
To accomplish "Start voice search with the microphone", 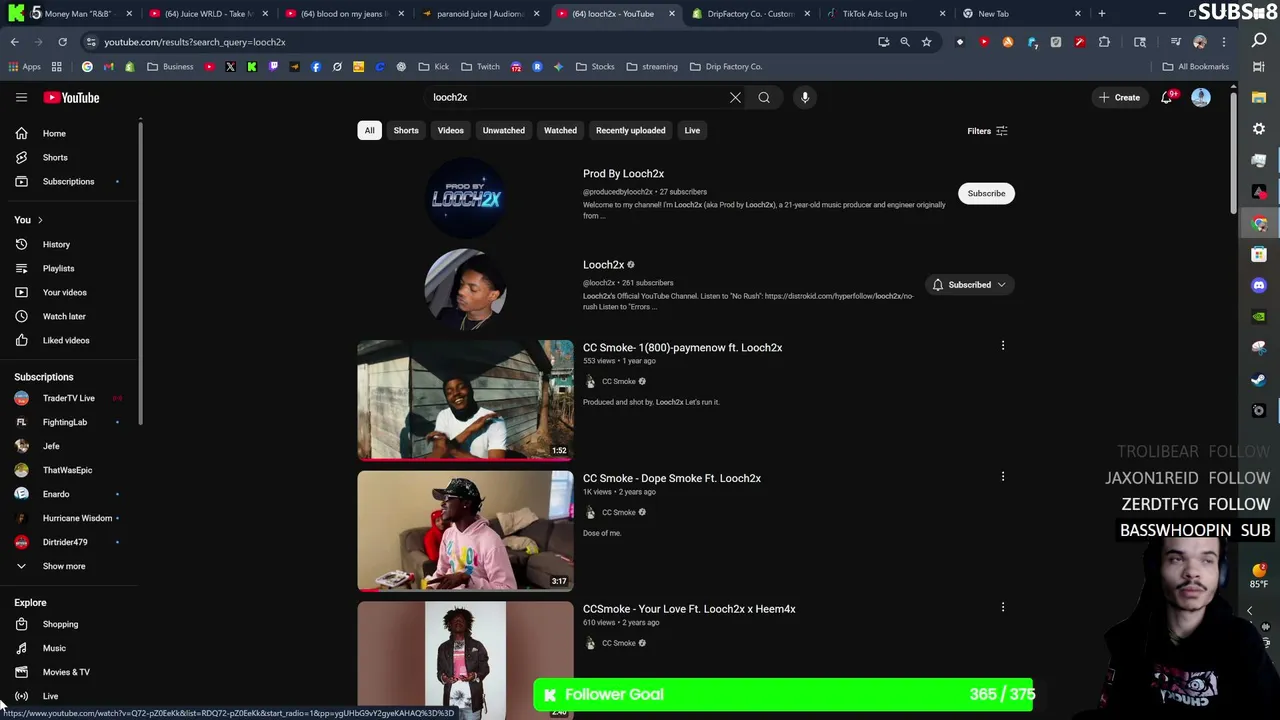I will 805,97.
